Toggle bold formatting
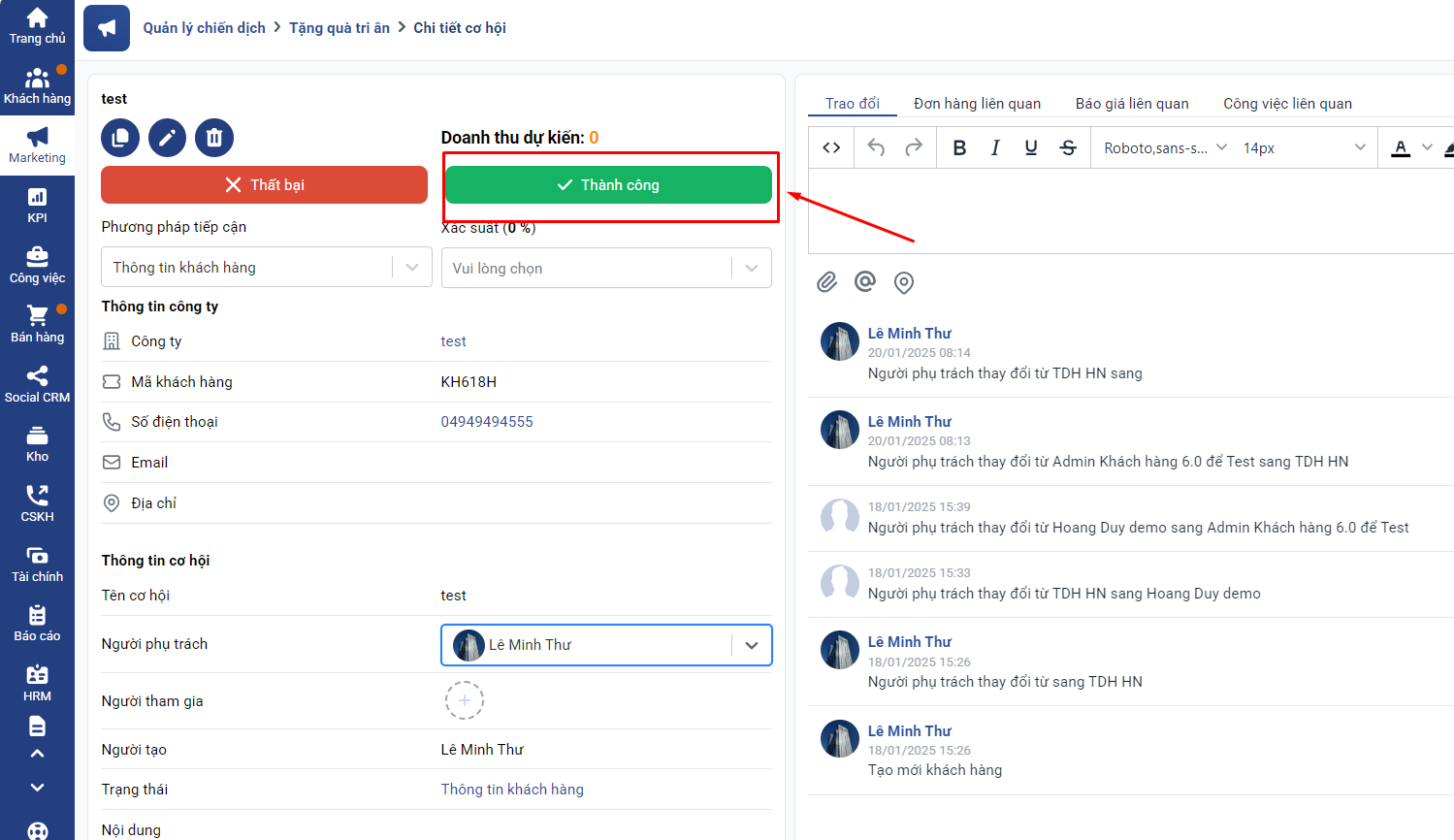Screen dimensions: 1454x840 [x=959, y=147]
